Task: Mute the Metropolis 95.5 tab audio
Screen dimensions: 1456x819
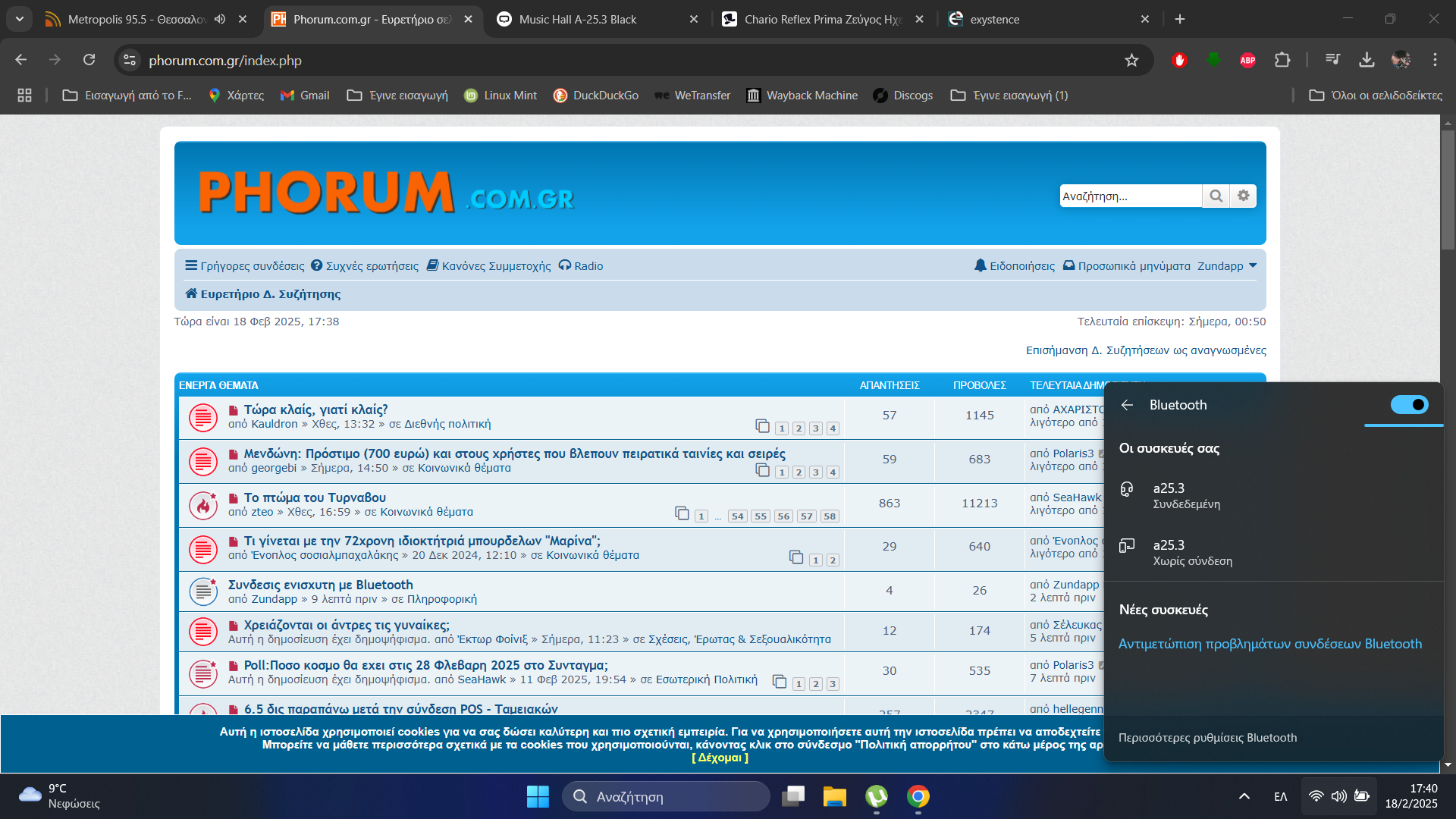Action: point(220,19)
